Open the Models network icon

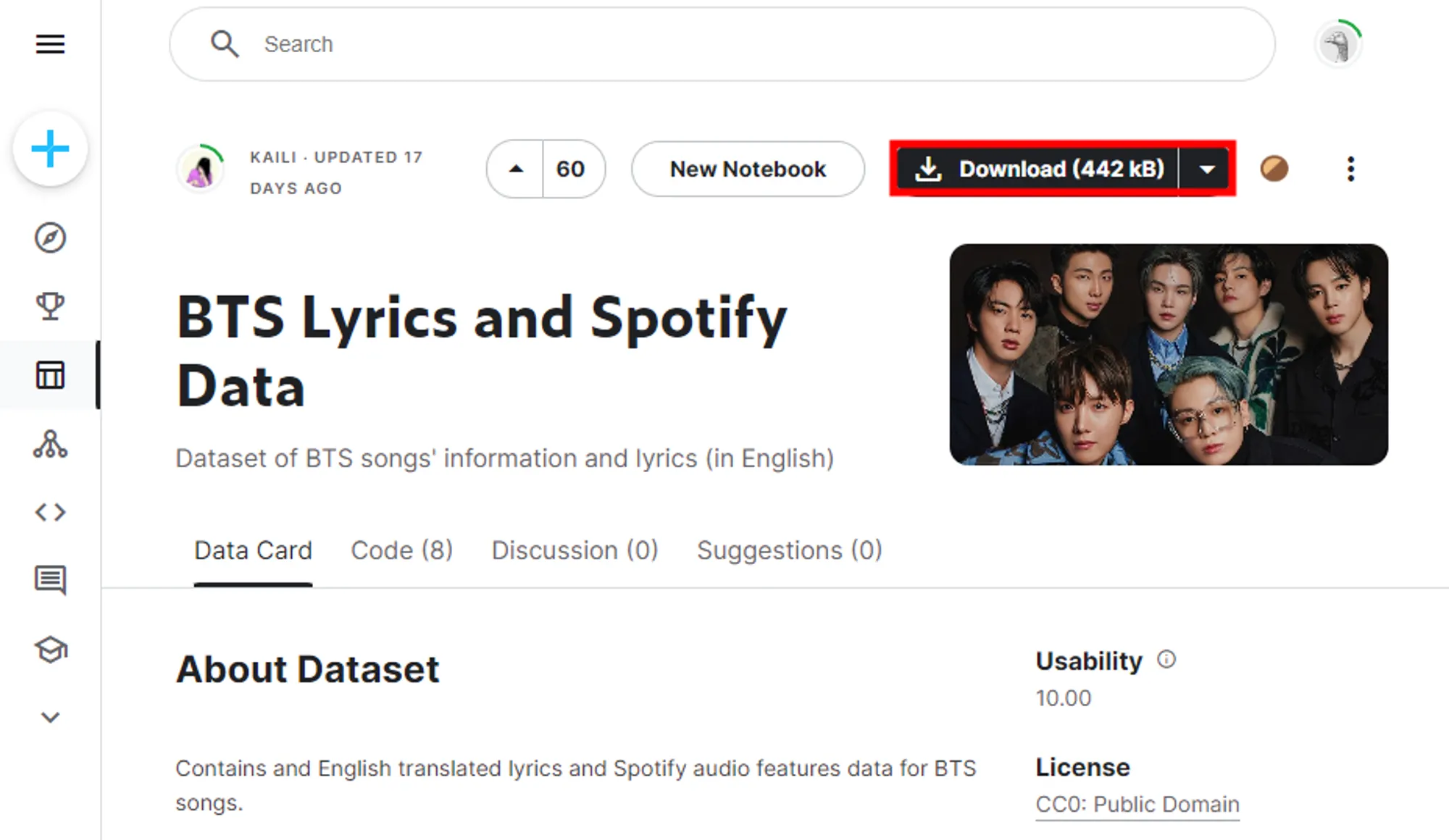pyautogui.click(x=50, y=444)
